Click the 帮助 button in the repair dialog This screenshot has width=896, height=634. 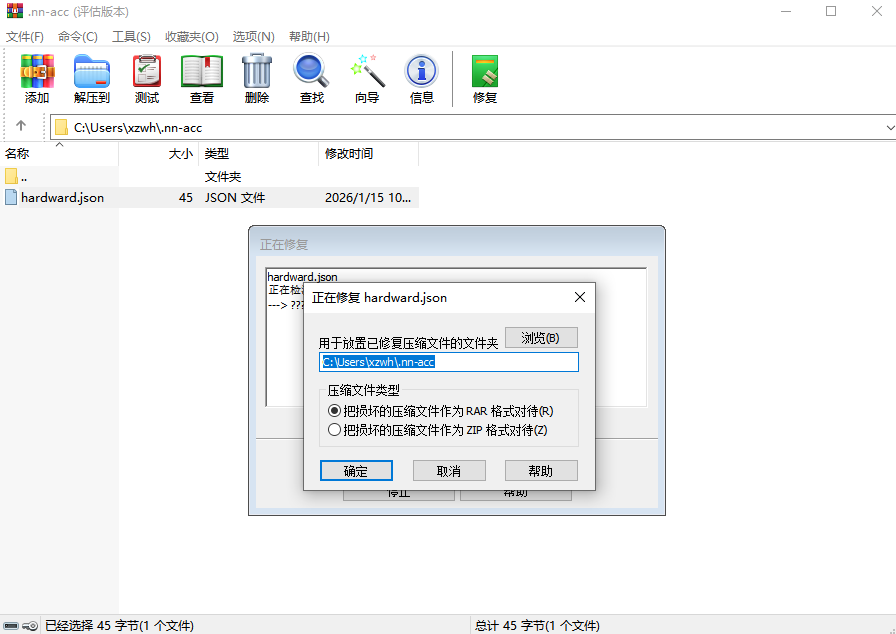[541, 471]
